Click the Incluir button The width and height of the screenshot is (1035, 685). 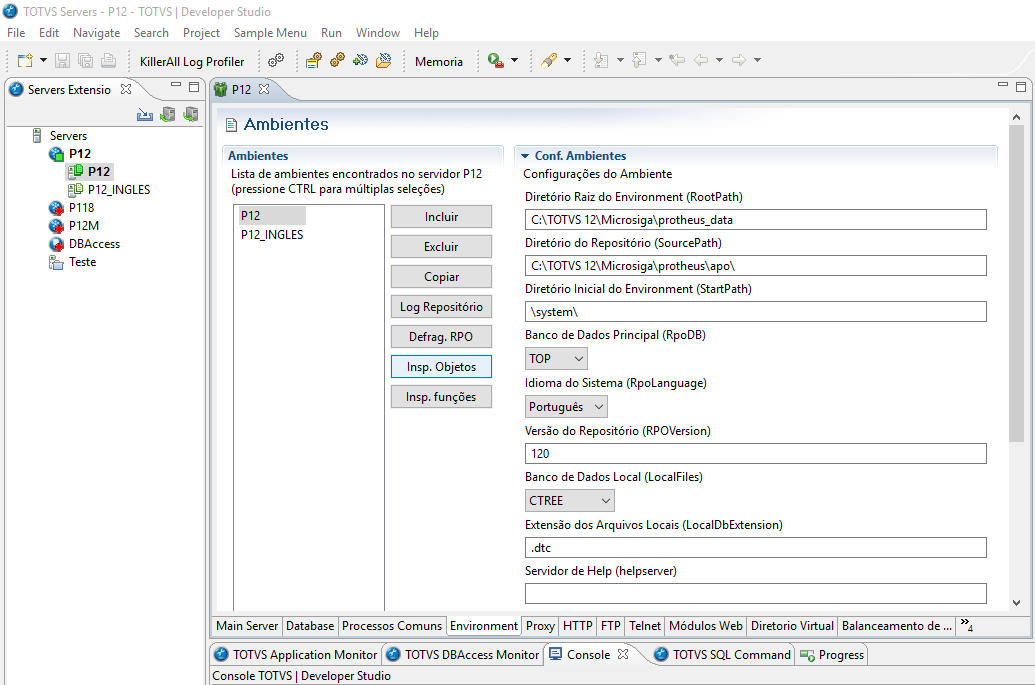coord(441,216)
